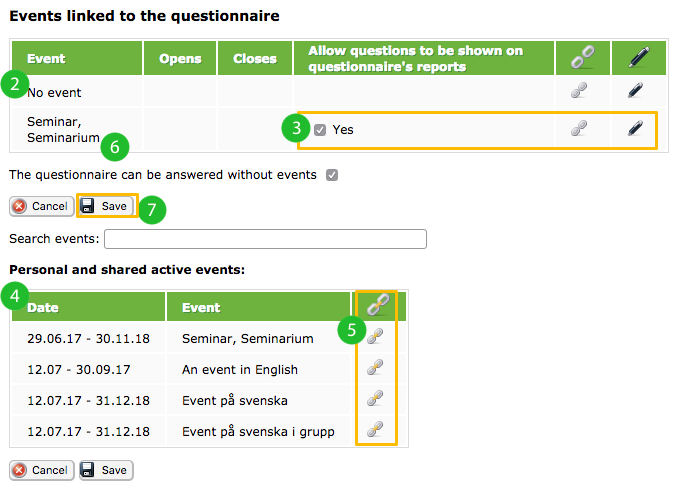Image resolution: width=674 pixels, height=488 pixels.
Task: Click the Opens column header
Action: (x=180, y=58)
